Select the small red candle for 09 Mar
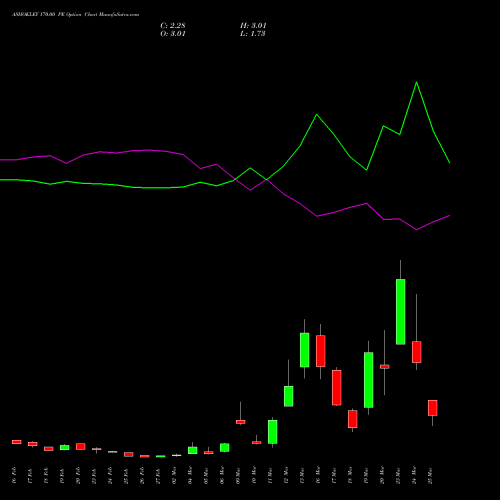 tap(241, 422)
